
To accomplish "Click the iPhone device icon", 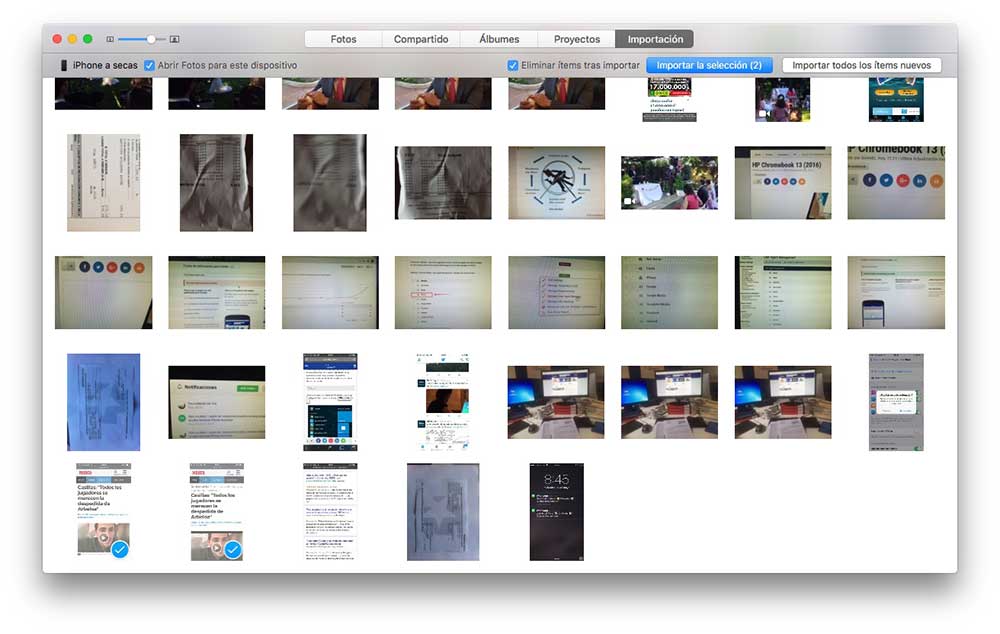I will coord(64,65).
